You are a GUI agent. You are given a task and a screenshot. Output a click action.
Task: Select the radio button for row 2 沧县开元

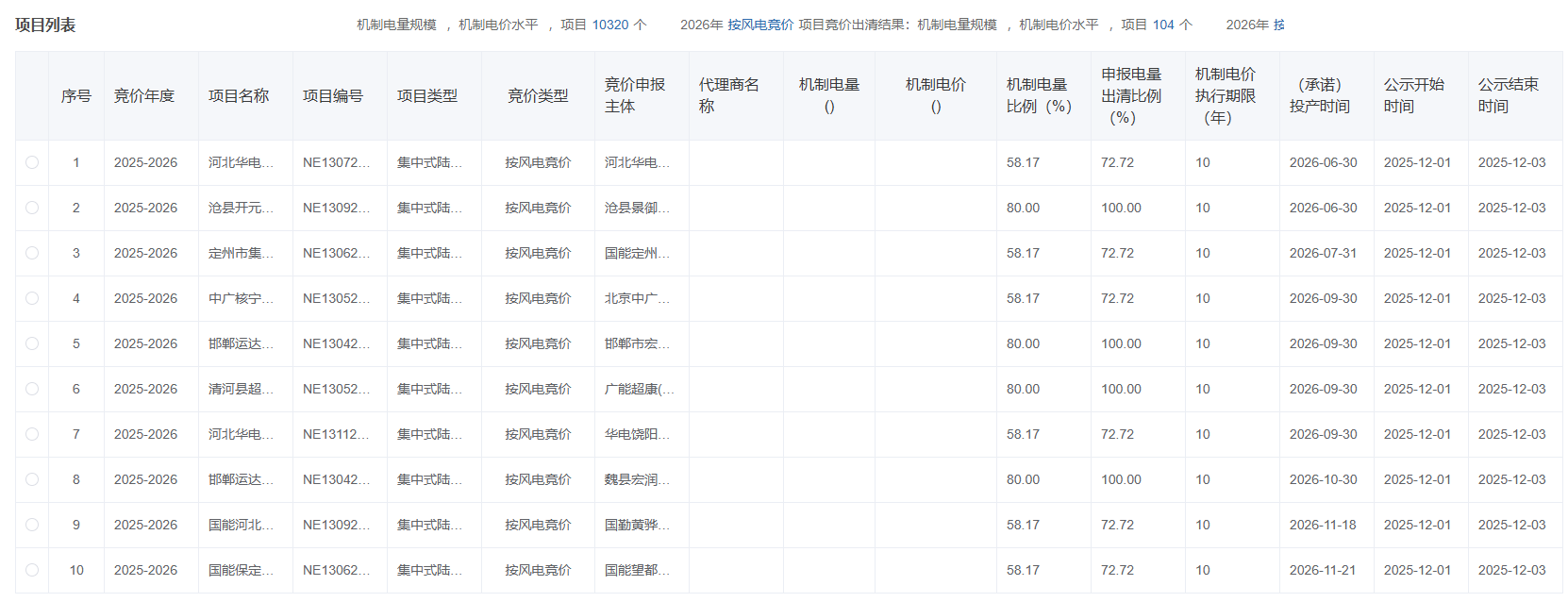coord(32,208)
